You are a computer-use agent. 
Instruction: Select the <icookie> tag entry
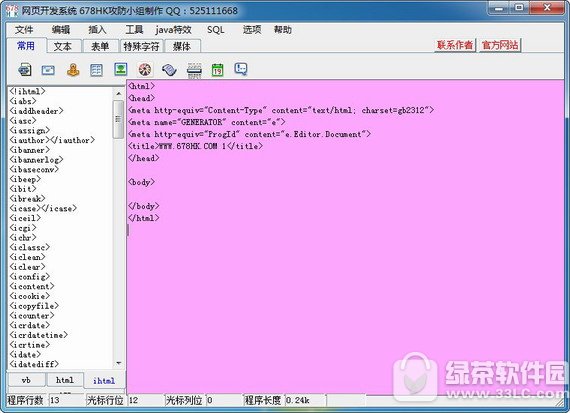pyautogui.click(x=30, y=296)
